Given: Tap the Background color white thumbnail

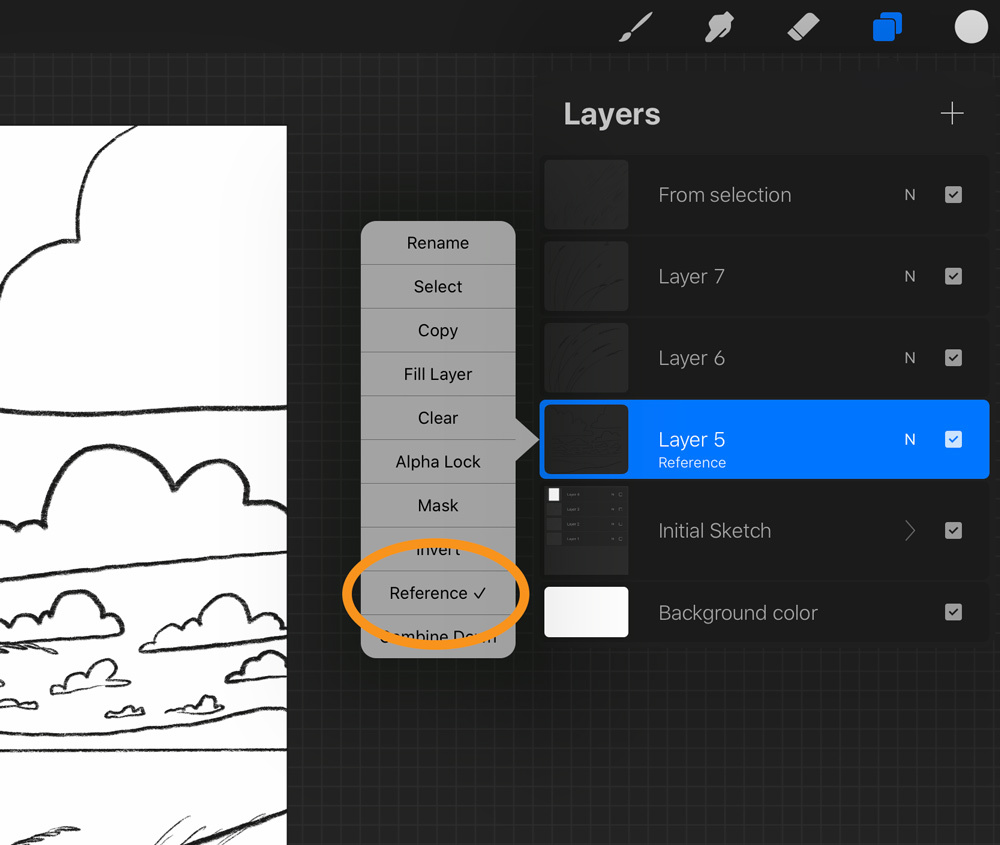Looking at the screenshot, I should 586,612.
